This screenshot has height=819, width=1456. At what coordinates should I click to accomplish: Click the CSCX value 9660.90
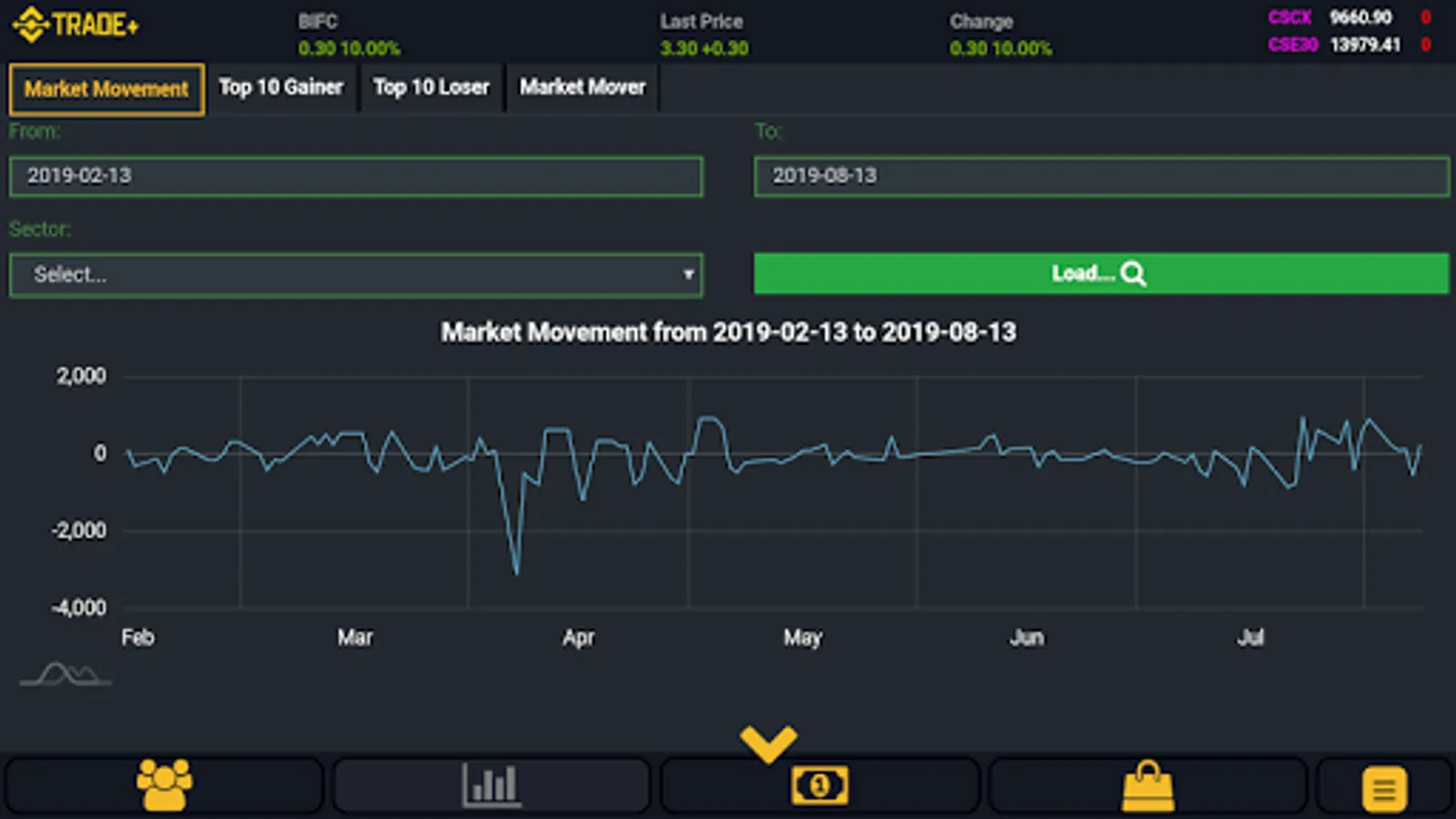click(1360, 17)
